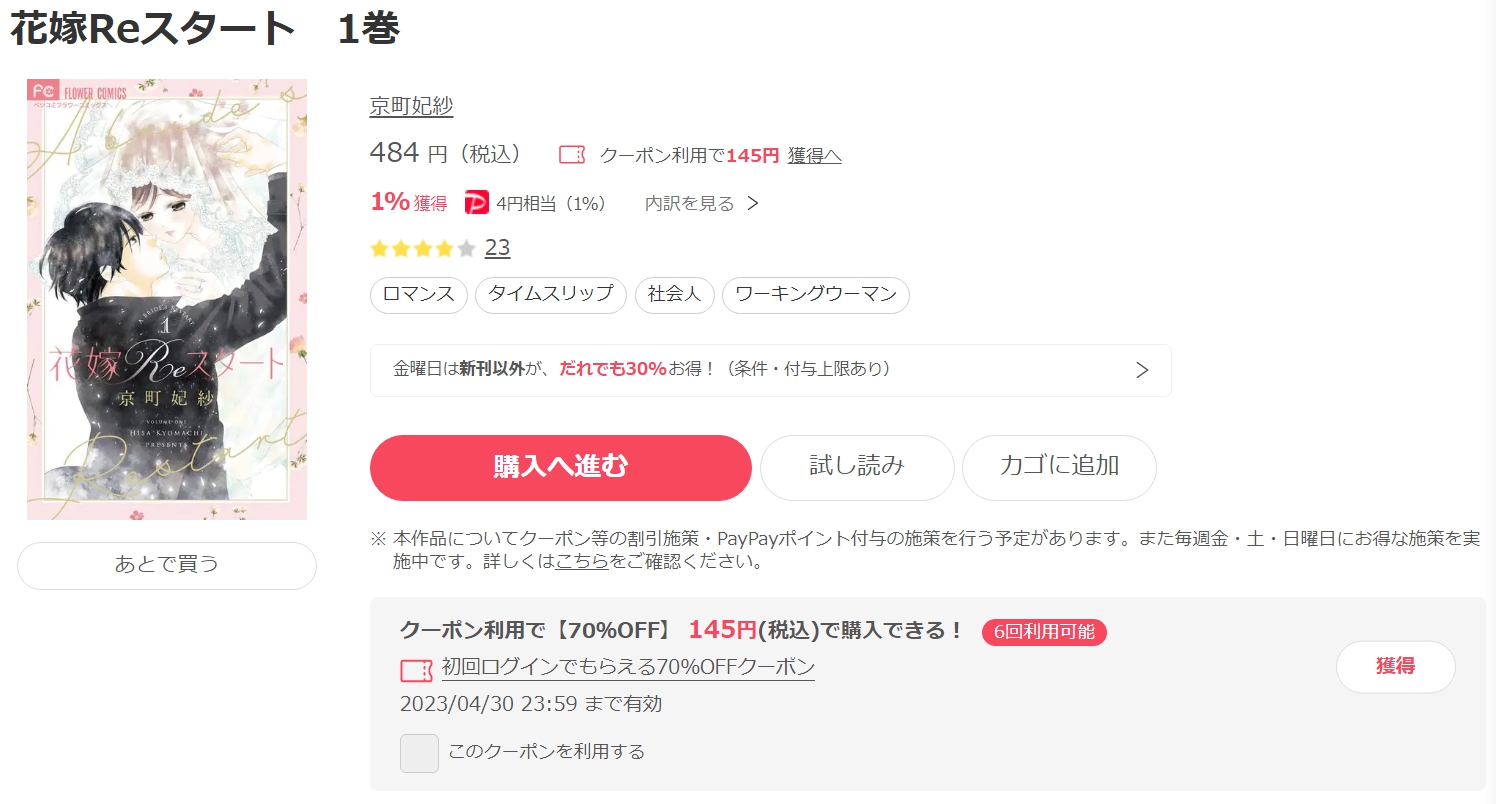Open author 京町妃紗 page
1496x804 pixels.
click(x=412, y=105)
